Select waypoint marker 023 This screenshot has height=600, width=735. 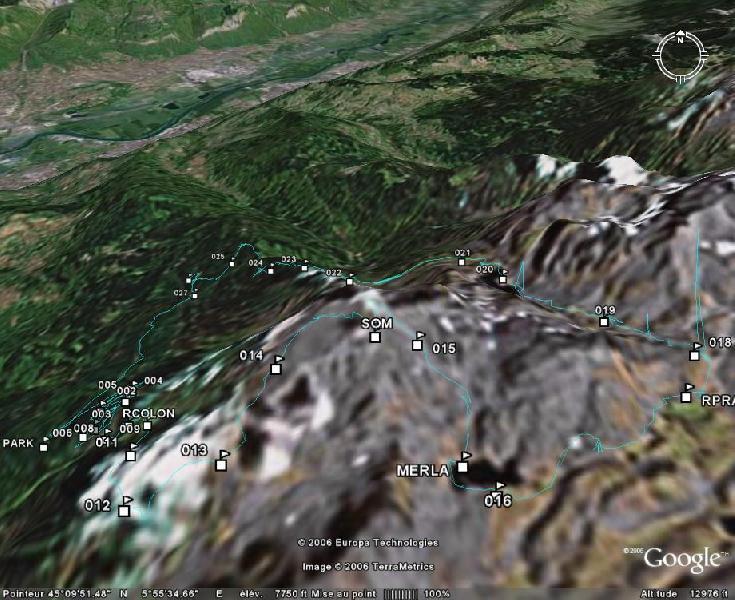click(x=305, y=268)
